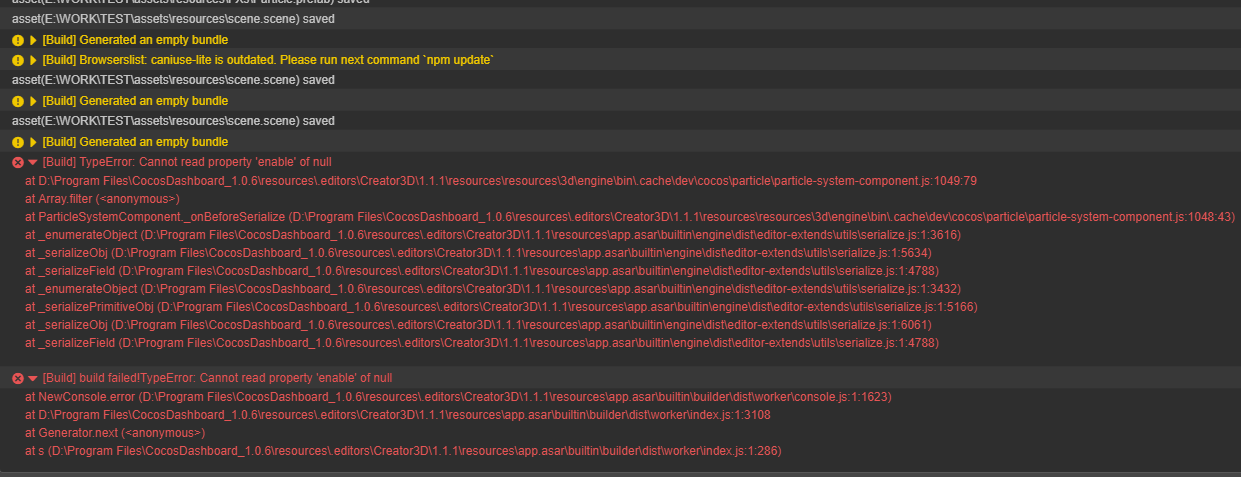Open the _serializePrimitiveObj stack frame
1241x477 pixels.
tap(500, 307)
